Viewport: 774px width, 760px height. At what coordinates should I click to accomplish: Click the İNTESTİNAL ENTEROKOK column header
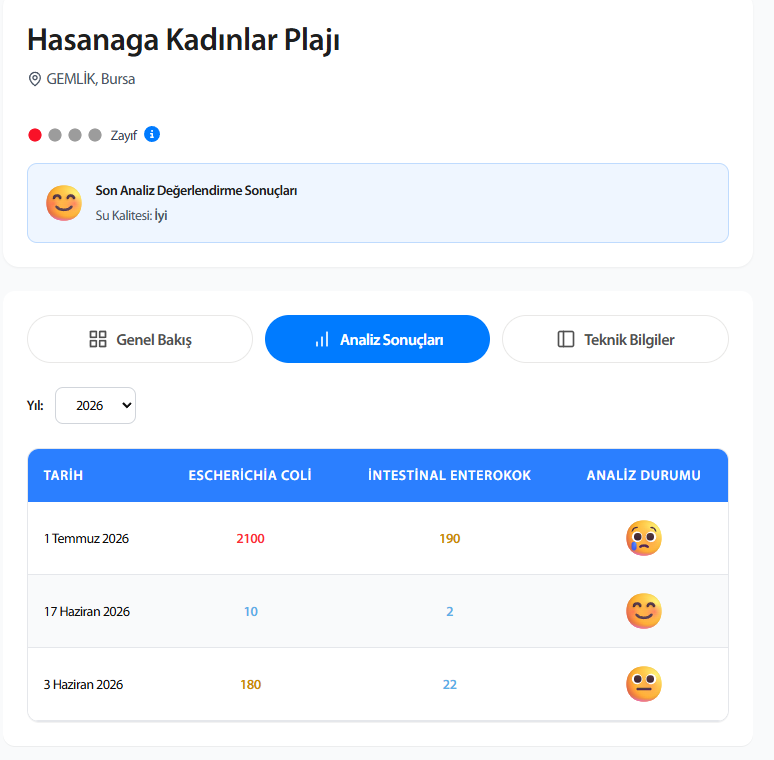click(449, 475)
